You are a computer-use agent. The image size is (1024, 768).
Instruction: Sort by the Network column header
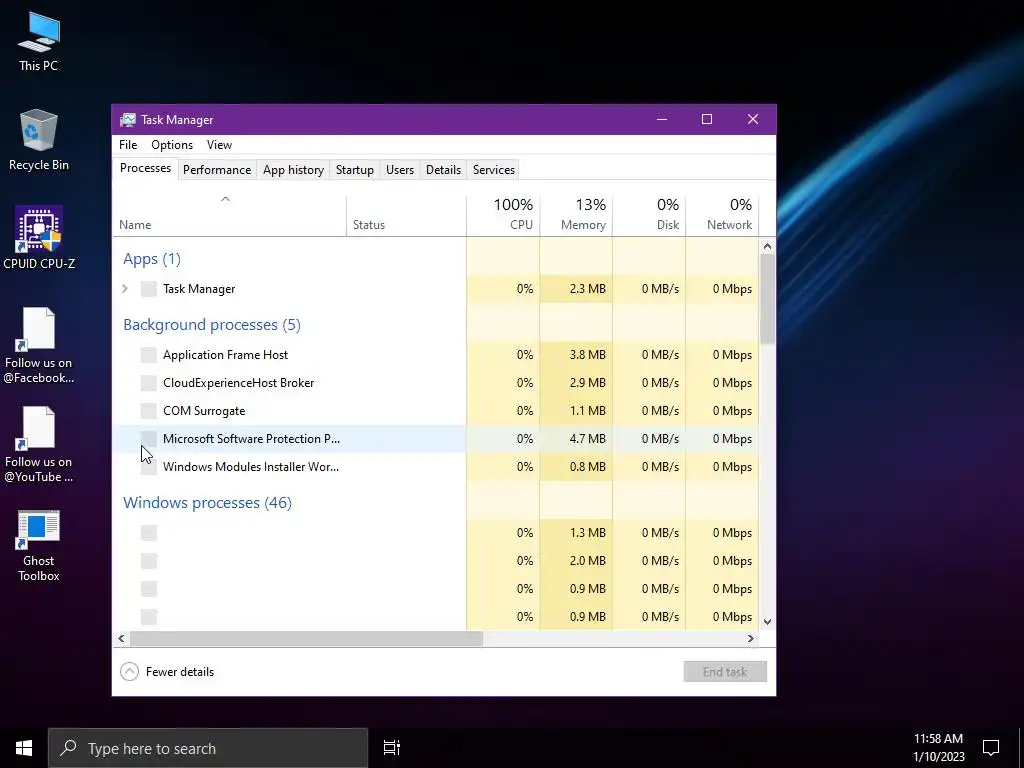point(722,216)
